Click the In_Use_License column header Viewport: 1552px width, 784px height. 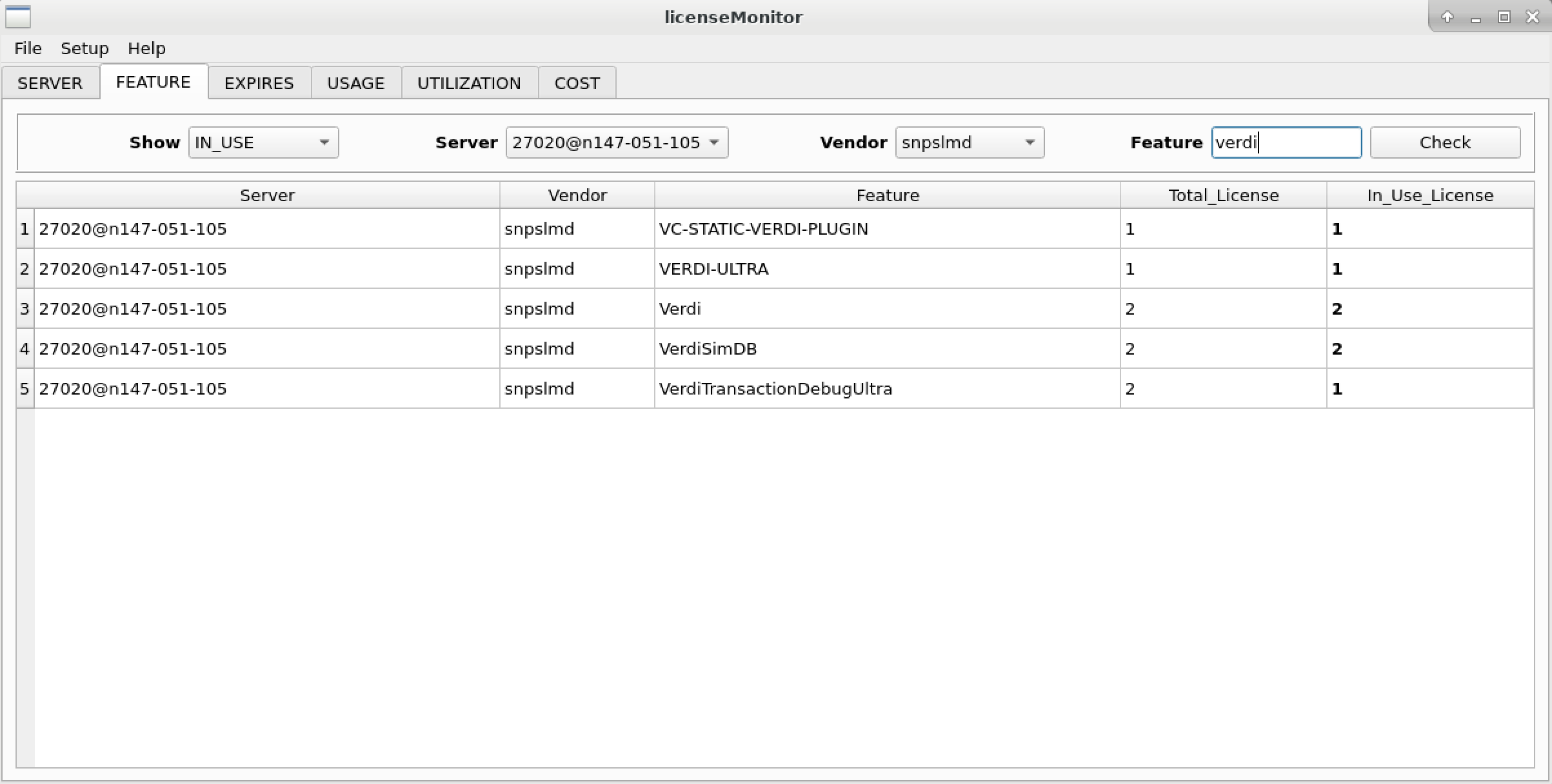tap(1430, 195)
